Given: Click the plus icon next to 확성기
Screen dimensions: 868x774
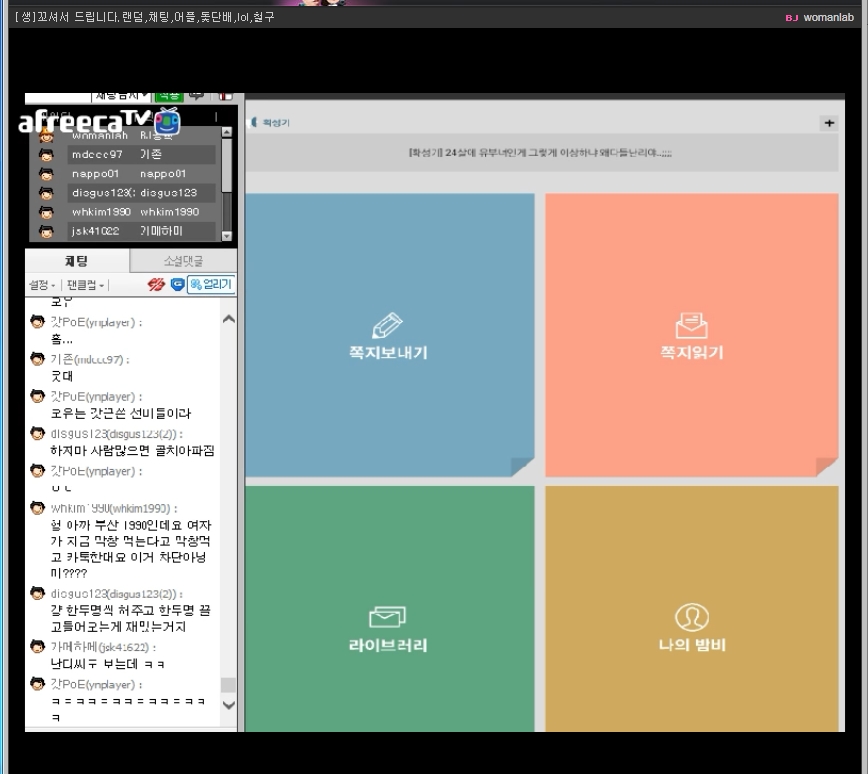Looking at the screenshot, I should pyautogui.click(x=828, y=123).
